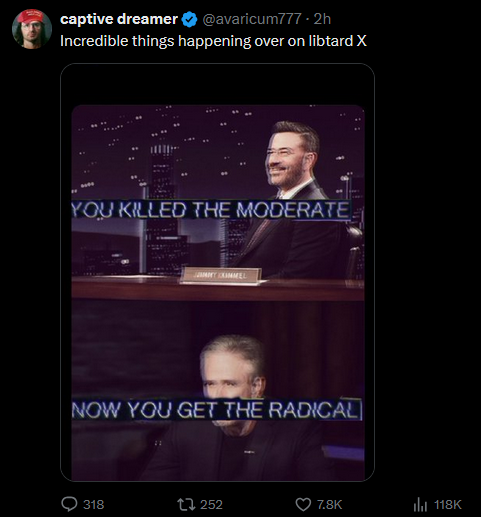Open the captive dreamer display name

coord(119,19)
